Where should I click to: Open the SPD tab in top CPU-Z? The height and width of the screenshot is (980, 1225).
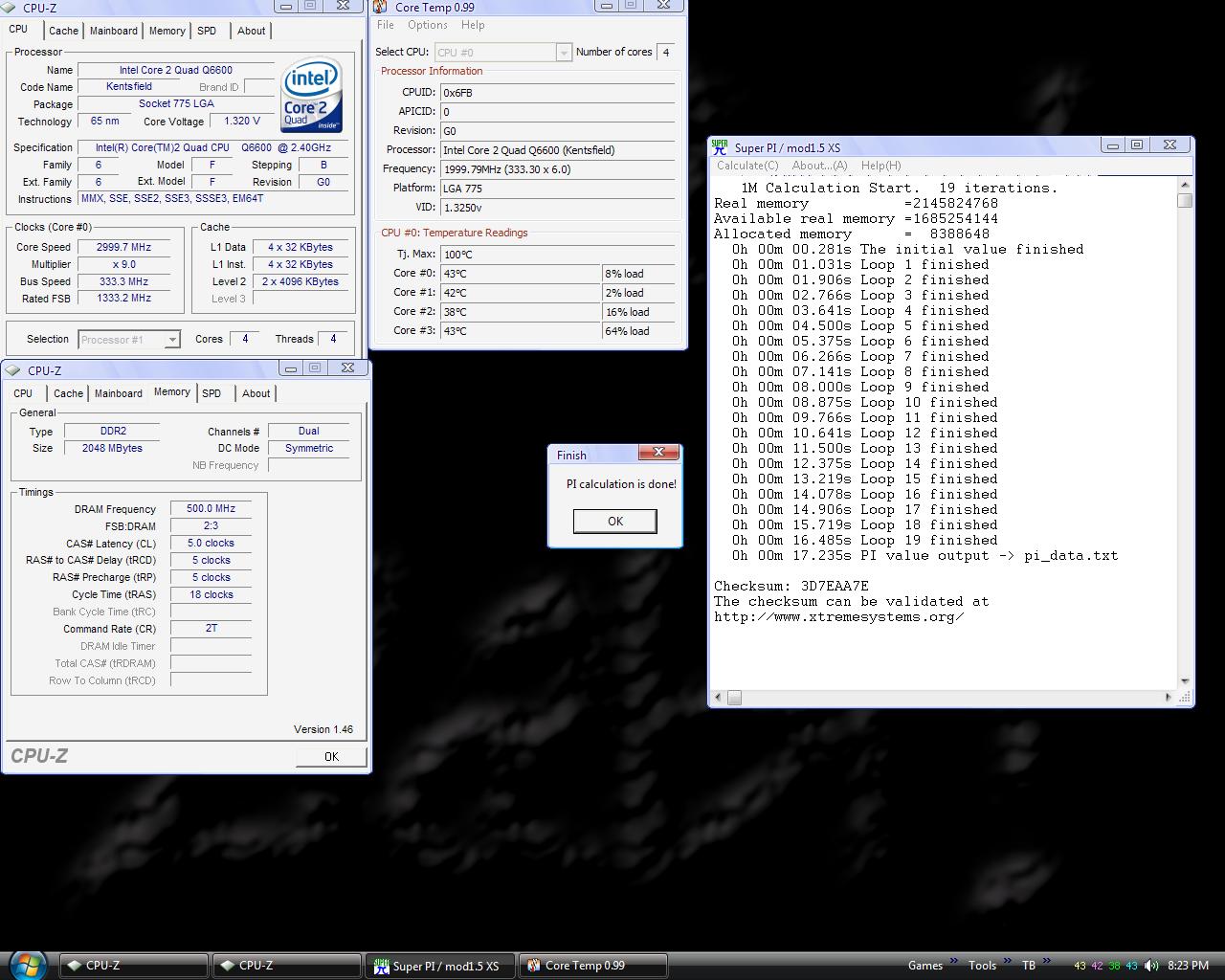tap(207, 31)
